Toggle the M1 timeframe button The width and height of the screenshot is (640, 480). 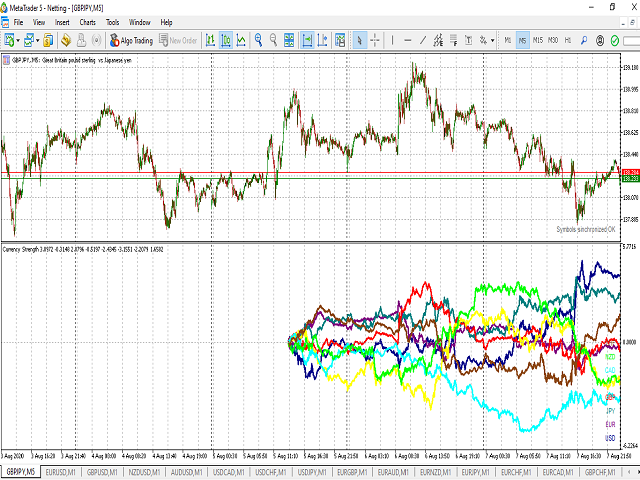point(508,40)
